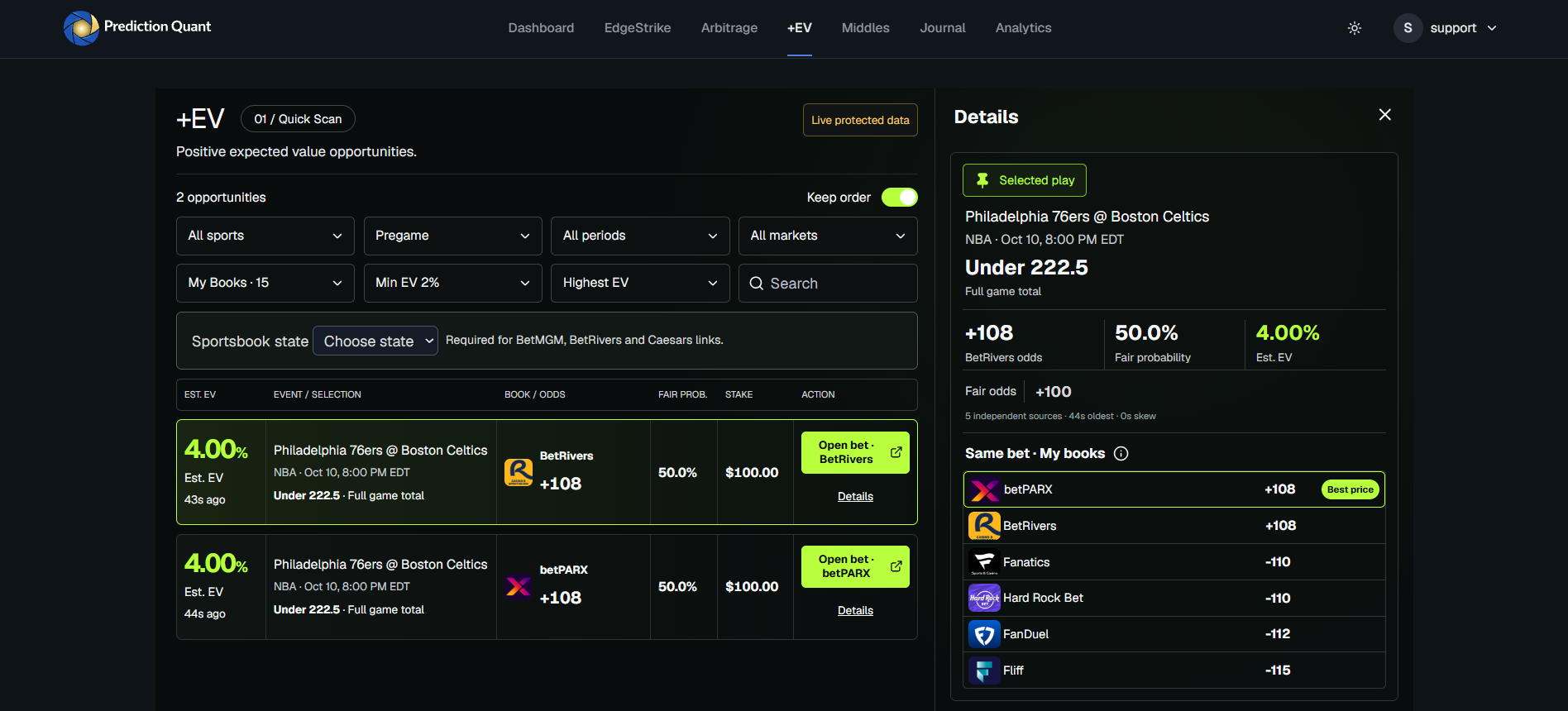
Task: Select the Best price badge on betPARX
Action: click(1350, 489)
